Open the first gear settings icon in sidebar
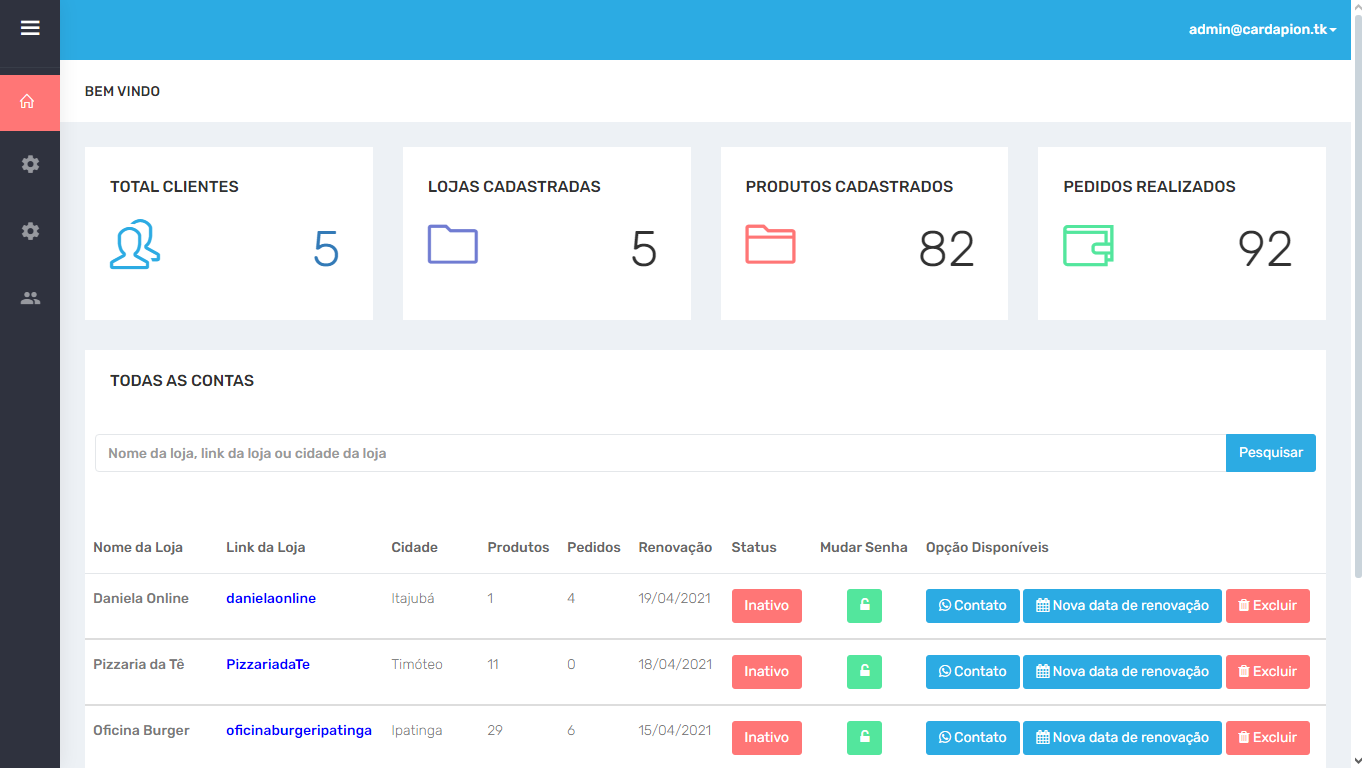Viewport: 1366px width, 768px height. click(x=30, y=164)
